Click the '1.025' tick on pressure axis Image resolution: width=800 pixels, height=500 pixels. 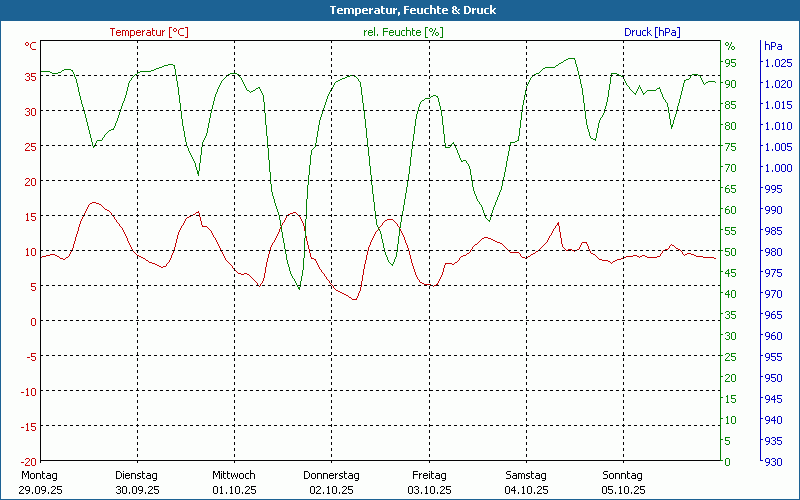[777, 63]
